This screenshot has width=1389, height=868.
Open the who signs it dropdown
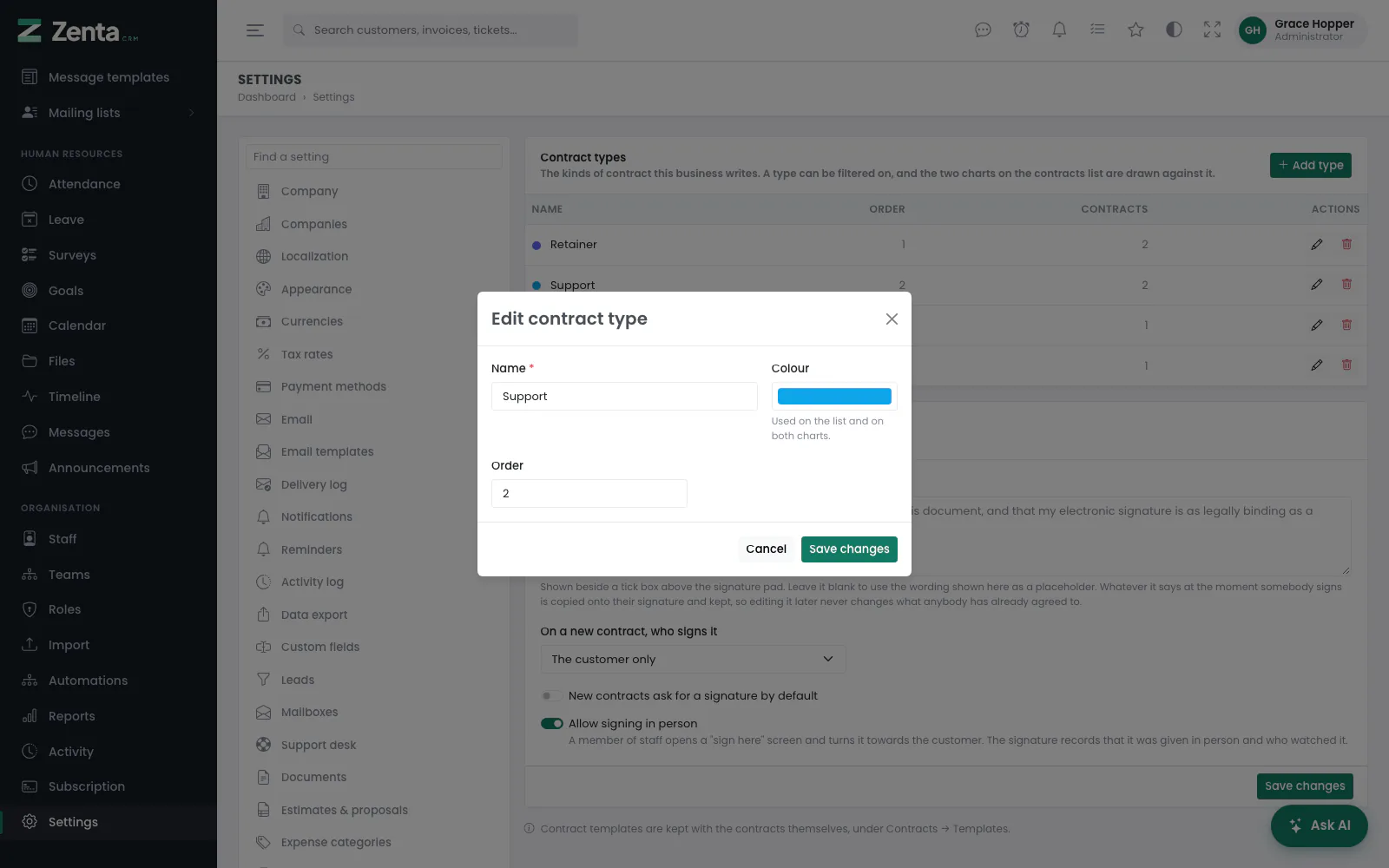[x=693, y=660]
